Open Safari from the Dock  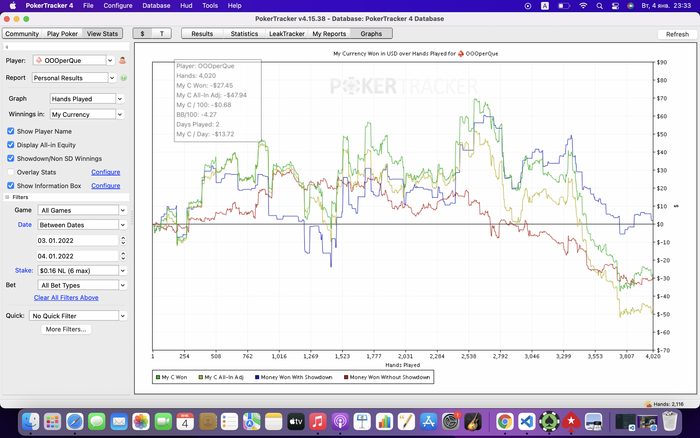click(x=75, y=421)
